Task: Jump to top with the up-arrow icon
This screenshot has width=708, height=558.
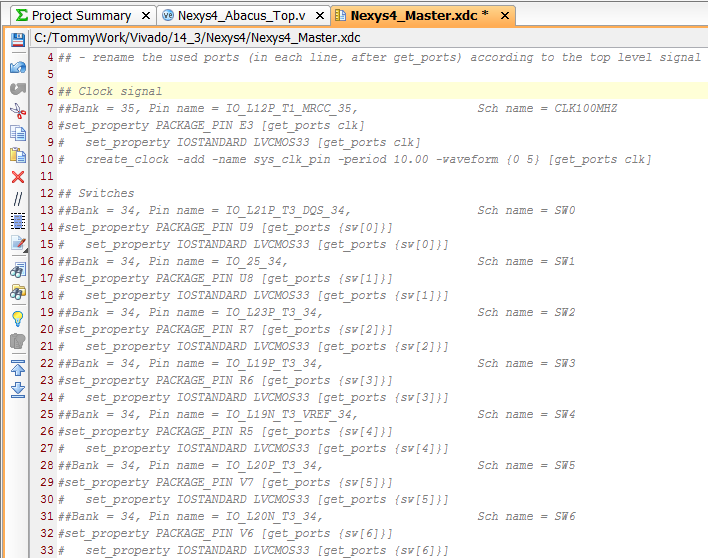Action: tap(18, 368)
